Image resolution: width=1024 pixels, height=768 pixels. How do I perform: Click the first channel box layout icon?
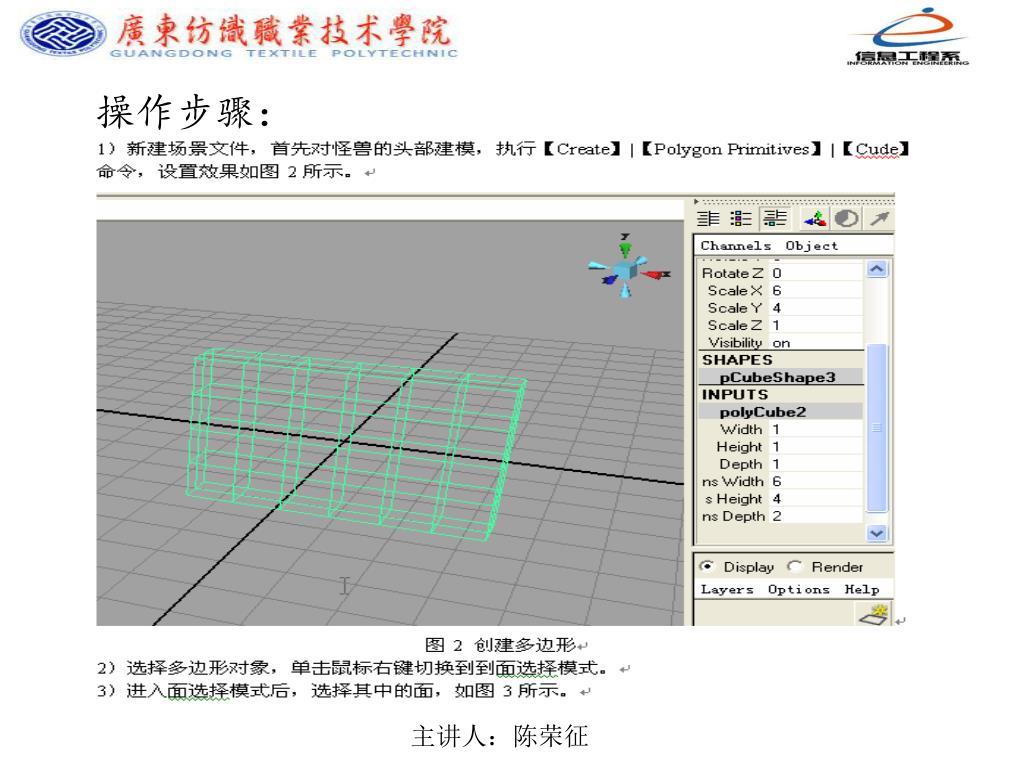coord(708,219)
